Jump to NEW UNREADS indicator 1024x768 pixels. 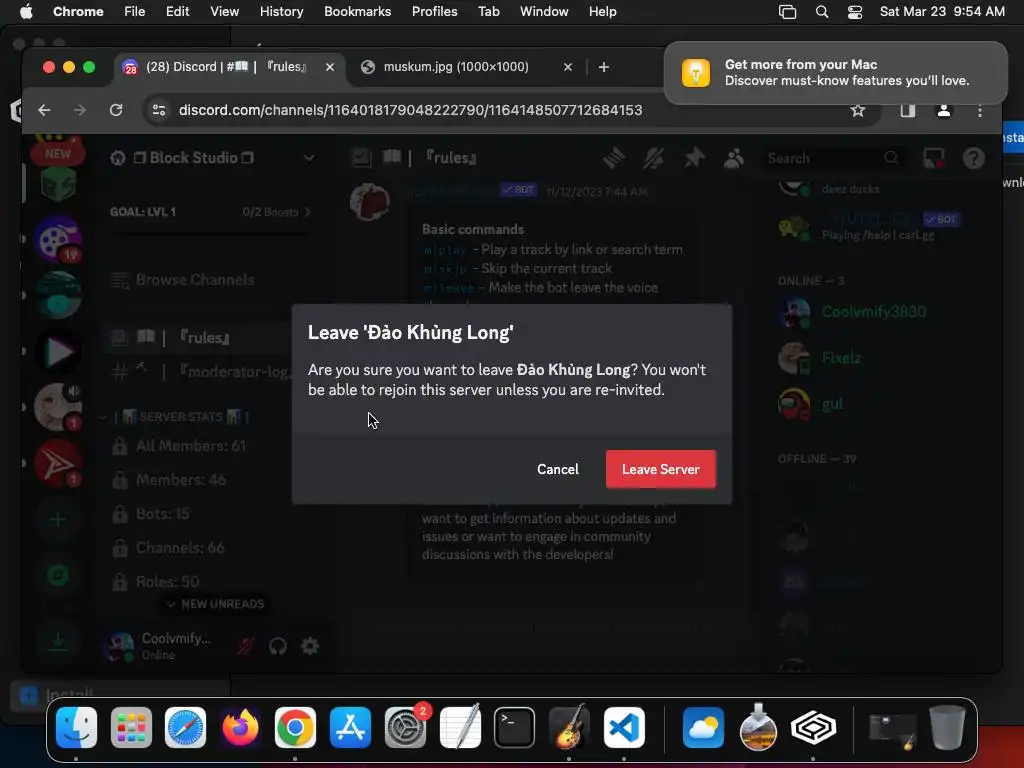click(216, 604)
